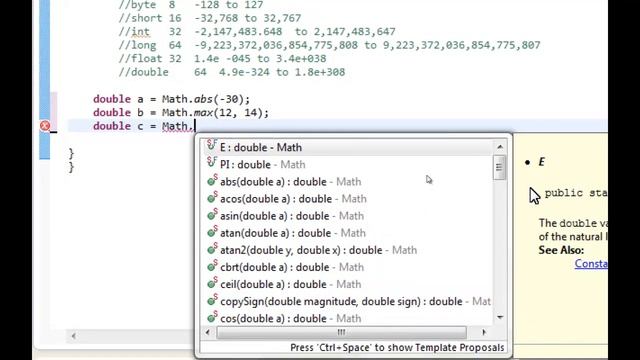
Task: Click the method icon beside ceil
Action: [212, 283]
